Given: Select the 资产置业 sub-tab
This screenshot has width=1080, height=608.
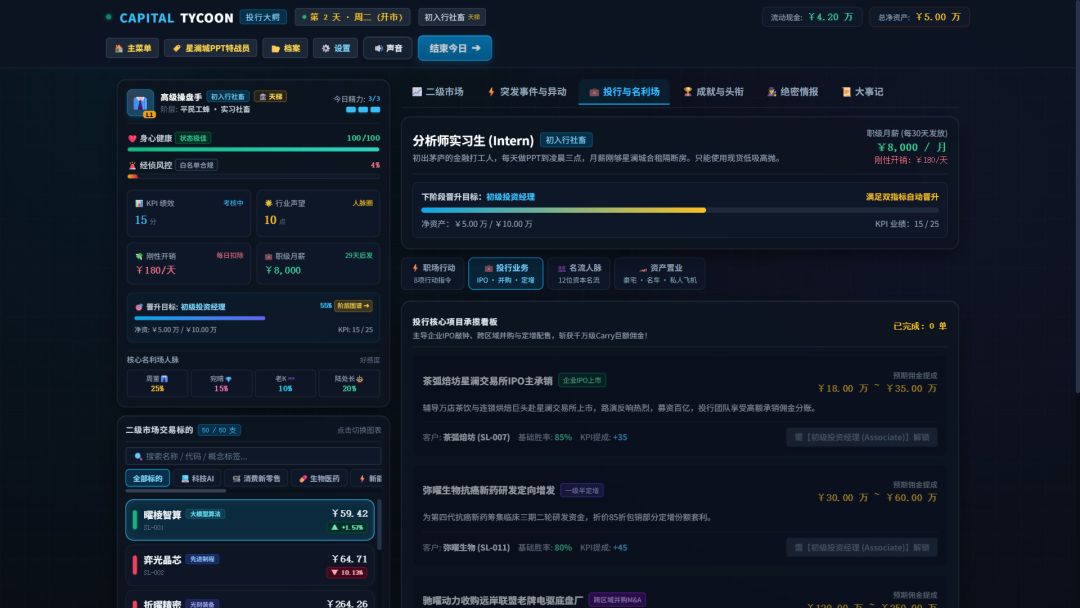Looking at the screenshot, I should pyautogui.click(x=660, y=273).
